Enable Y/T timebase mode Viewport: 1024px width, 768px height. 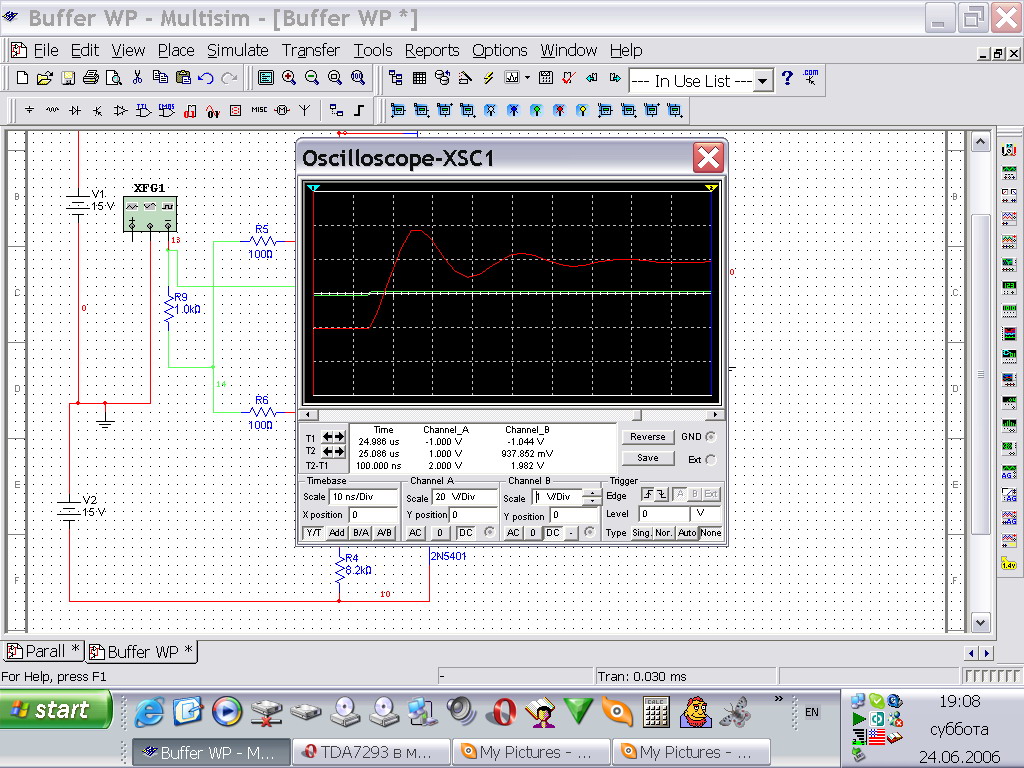tap(314, 533)
